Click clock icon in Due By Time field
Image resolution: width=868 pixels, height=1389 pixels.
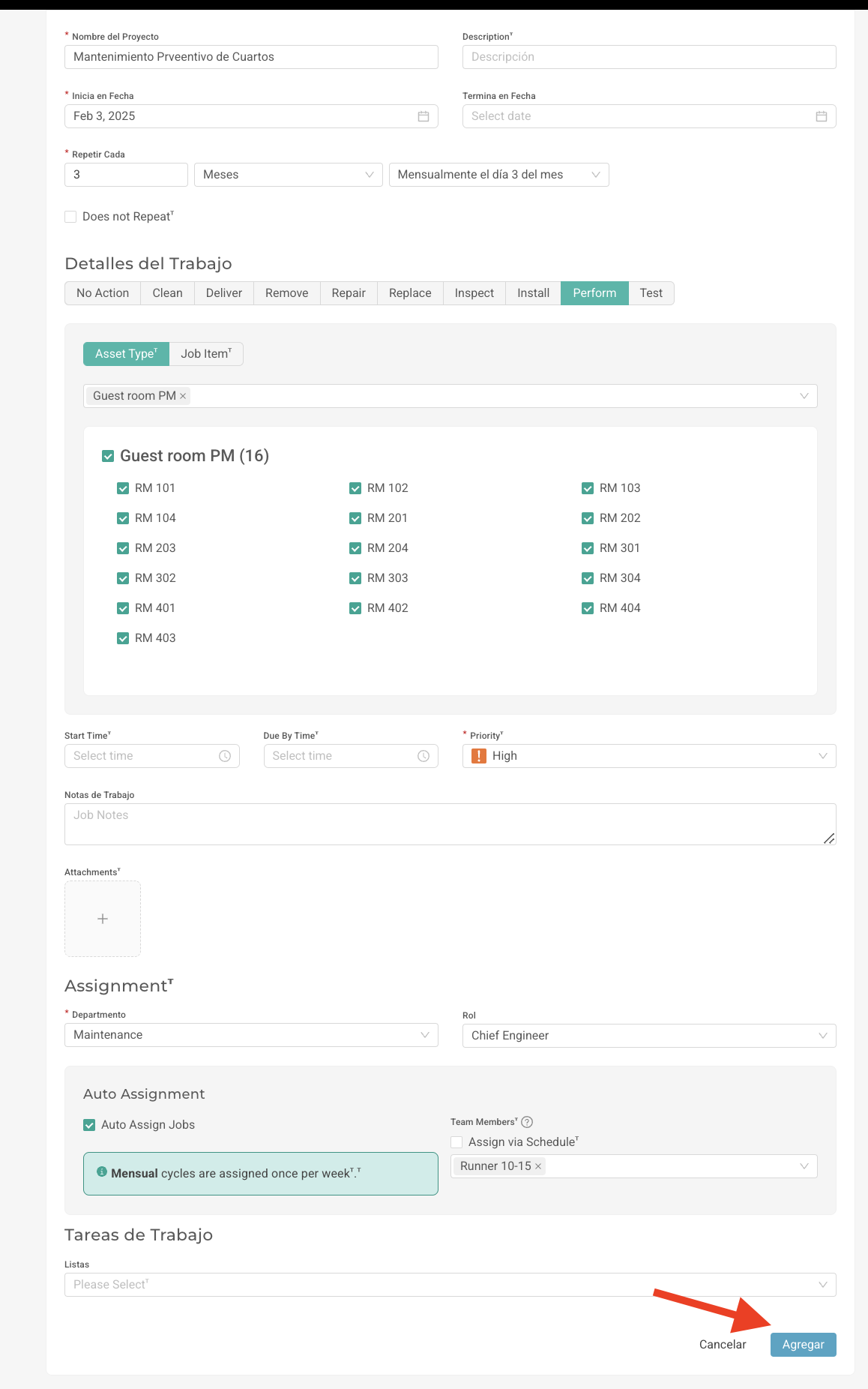point(424,756)
